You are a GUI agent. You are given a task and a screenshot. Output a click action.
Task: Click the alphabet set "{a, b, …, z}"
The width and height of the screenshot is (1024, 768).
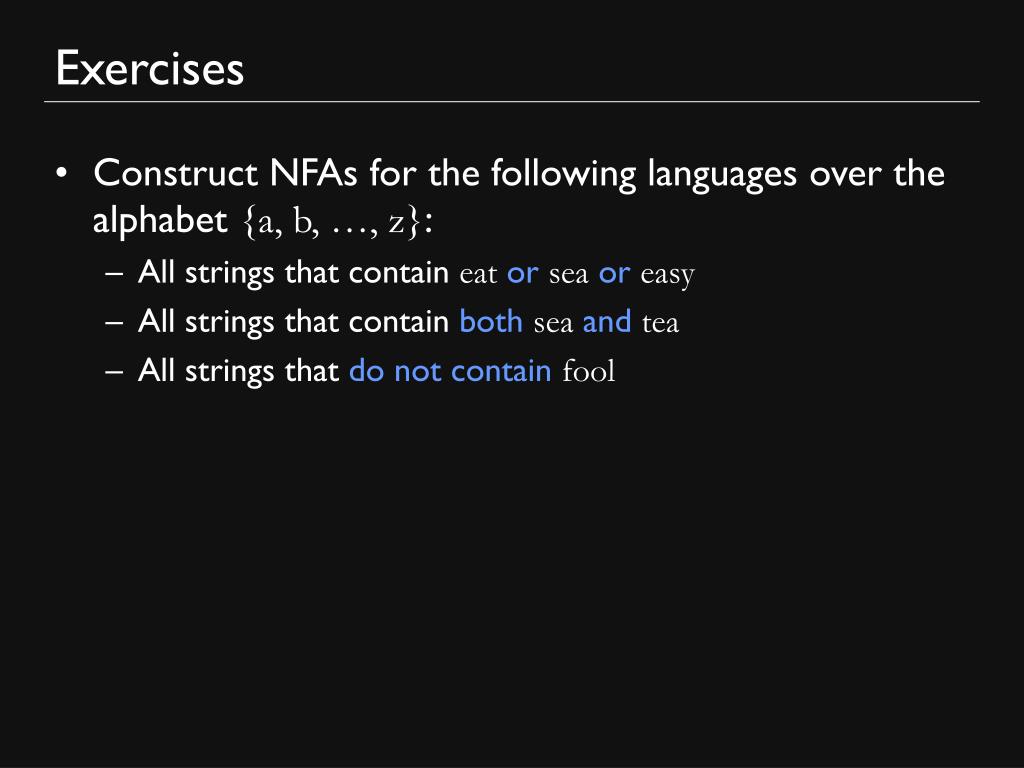click(330, 222)
